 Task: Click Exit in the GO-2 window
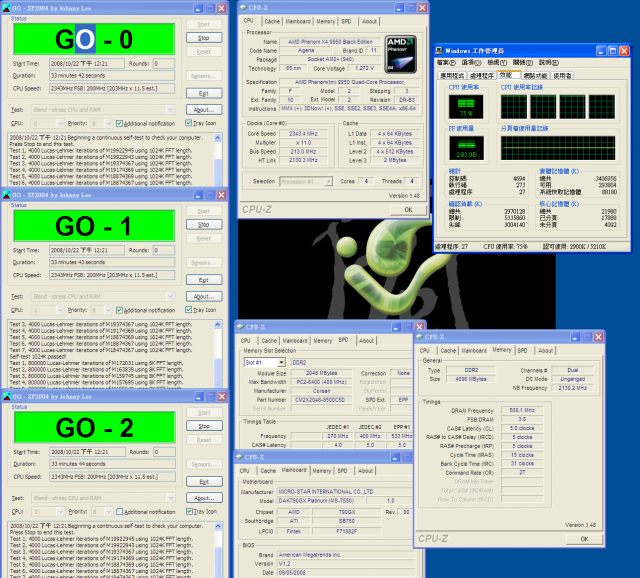[204, 482]
